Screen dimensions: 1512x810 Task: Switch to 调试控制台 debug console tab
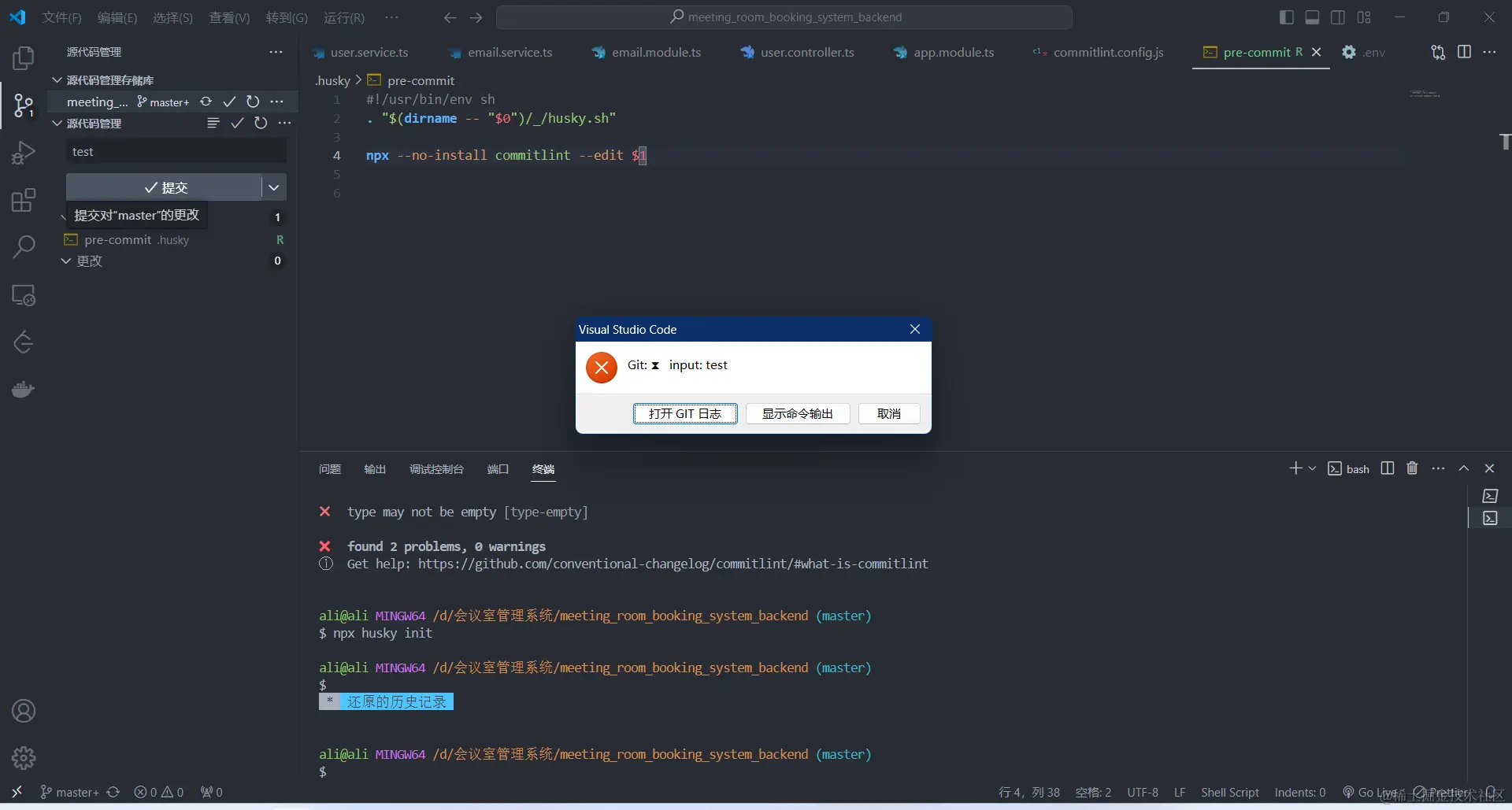point(436,469)
